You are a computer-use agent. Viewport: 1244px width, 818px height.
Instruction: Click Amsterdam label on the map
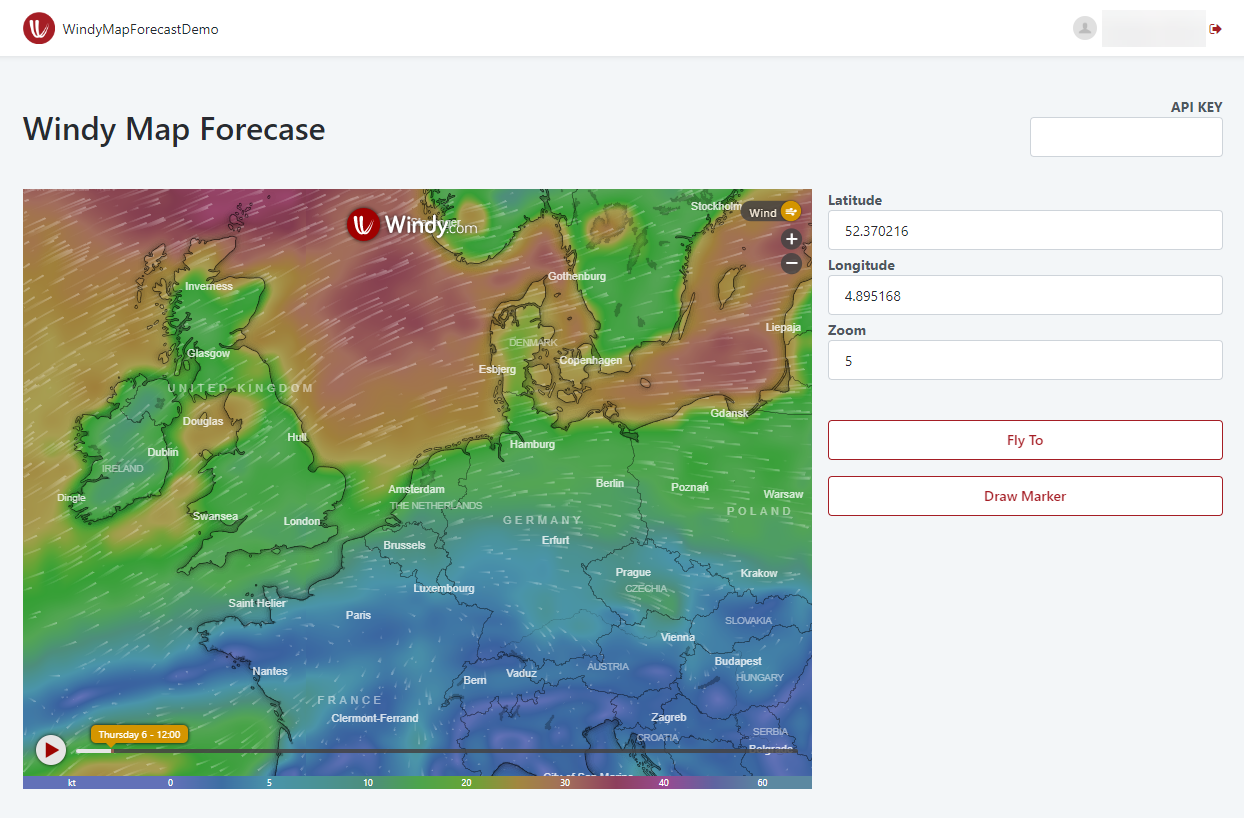point(416,490)
